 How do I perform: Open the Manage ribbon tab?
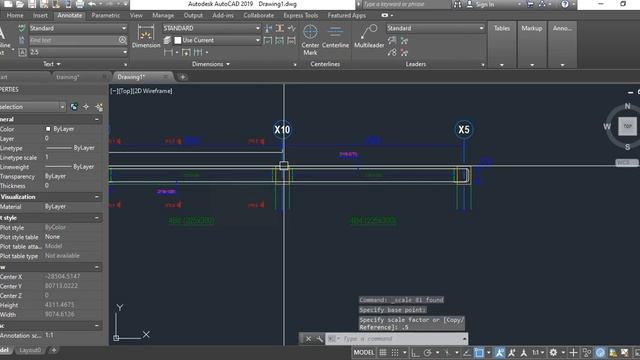163,16
